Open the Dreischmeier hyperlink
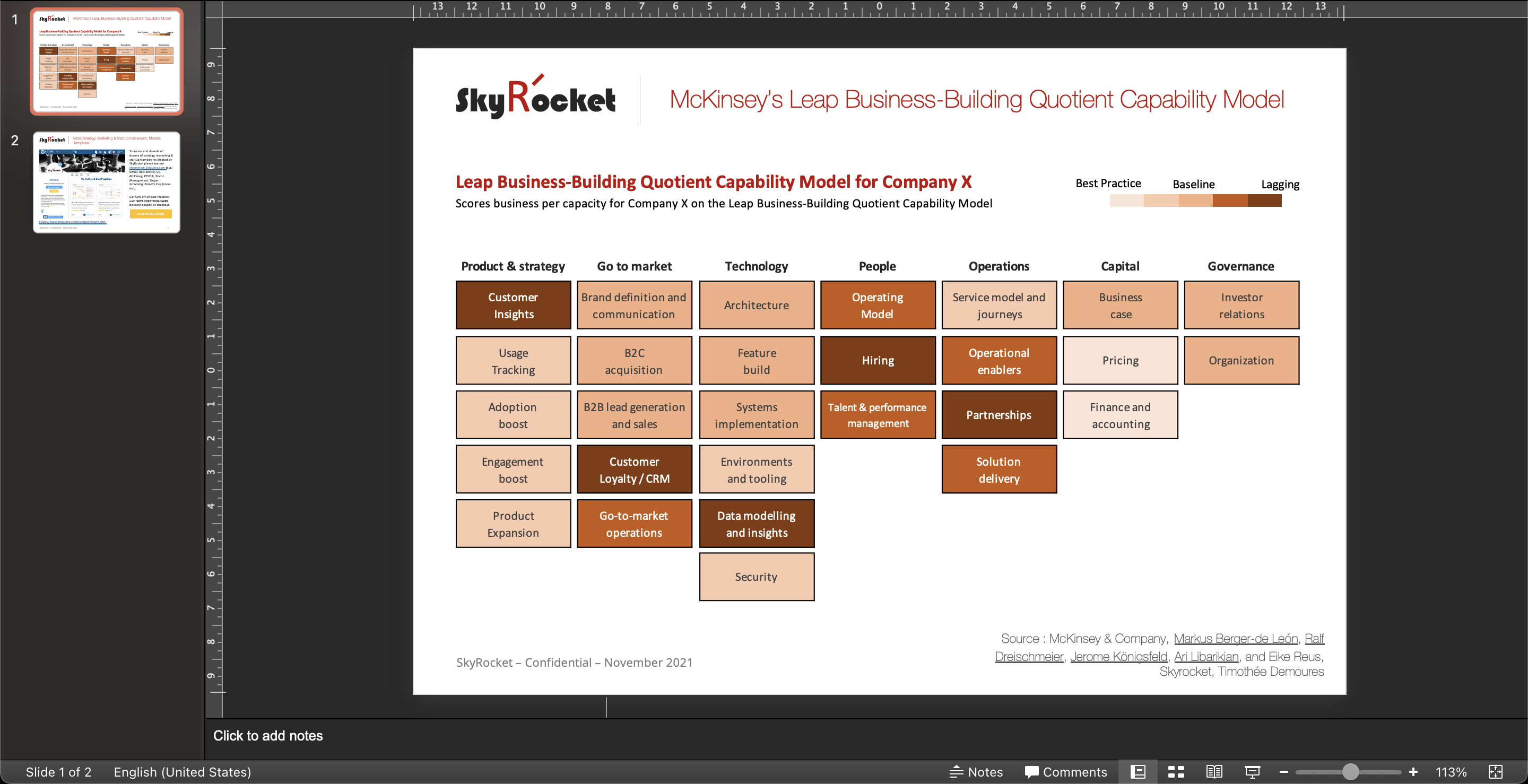This screenshot has height=784, width=1528. point(1029,656)
